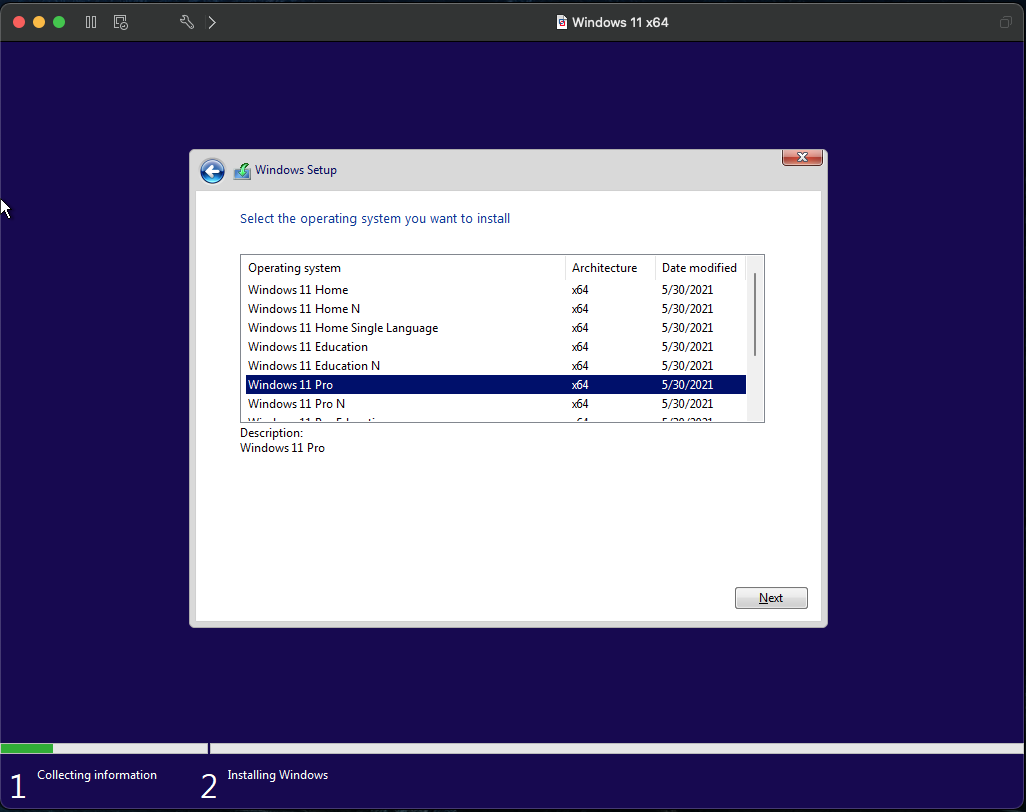Screen dimensions: 1026x812
Task: Click x64 in Windows 11 Home row
Action: tap(580, 289)
